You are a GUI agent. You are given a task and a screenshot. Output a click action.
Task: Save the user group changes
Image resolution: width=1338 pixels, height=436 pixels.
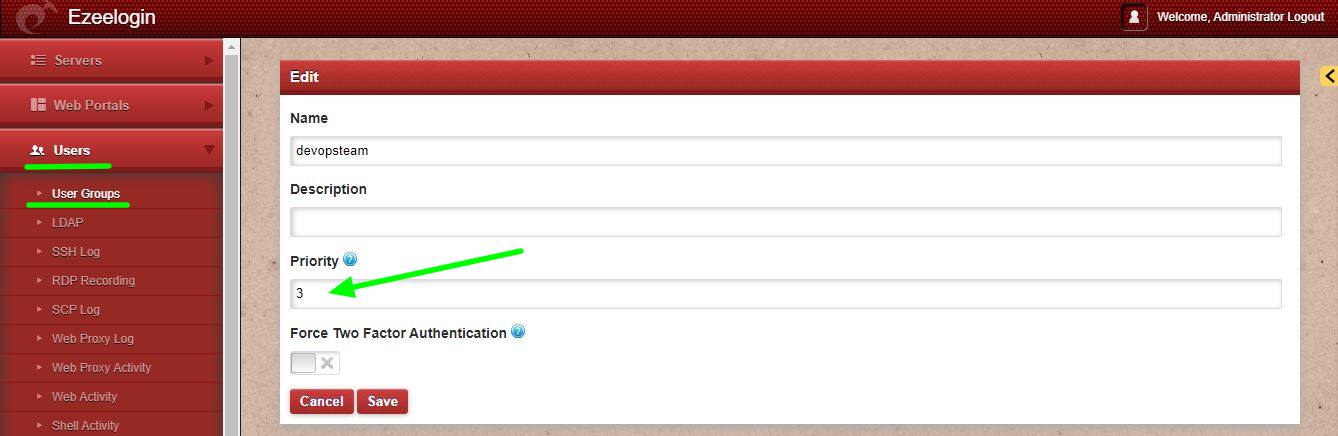[382, 401]
